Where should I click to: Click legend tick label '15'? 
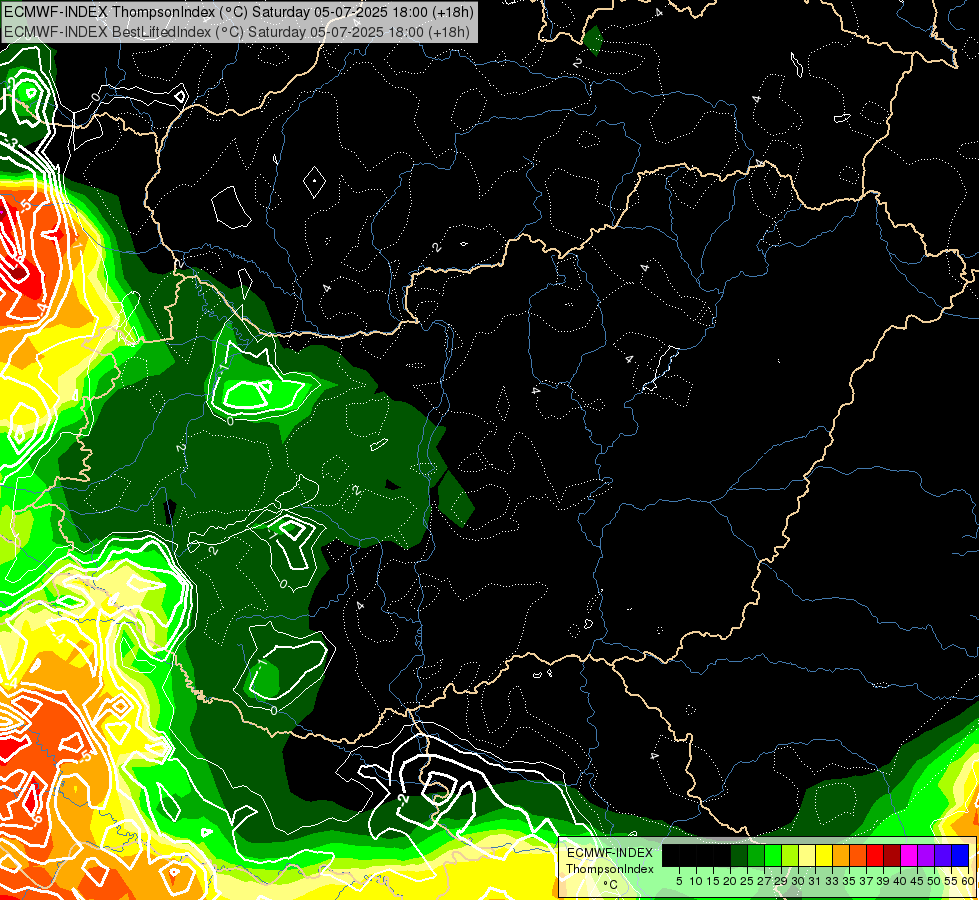713,881
